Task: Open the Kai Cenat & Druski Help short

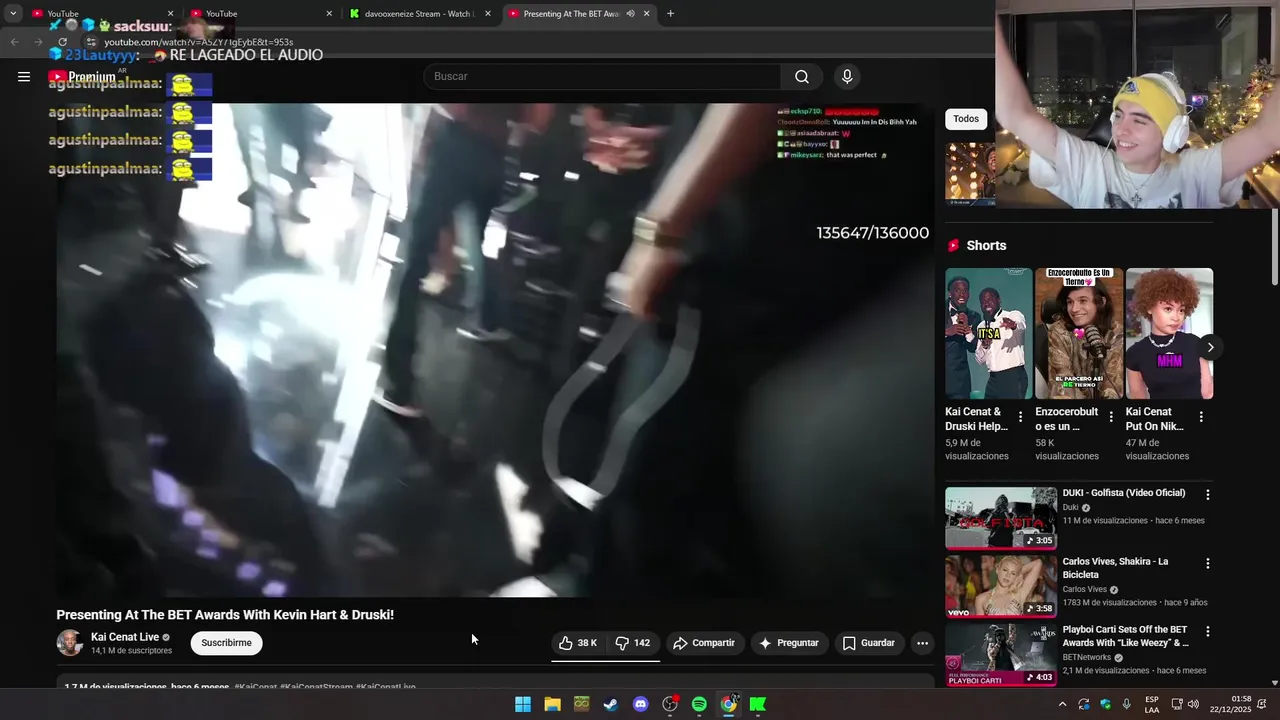Action: click(x=989, y=333)
